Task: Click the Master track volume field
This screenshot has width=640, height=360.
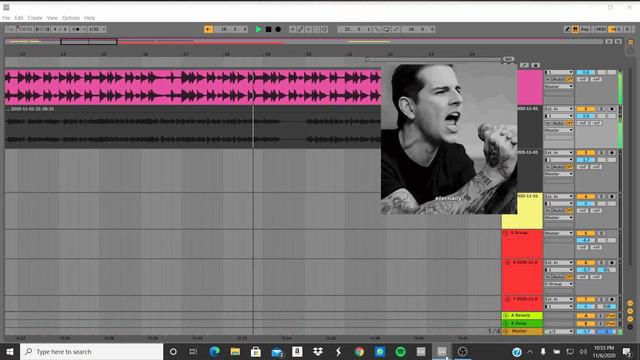Action: point(586,331)
